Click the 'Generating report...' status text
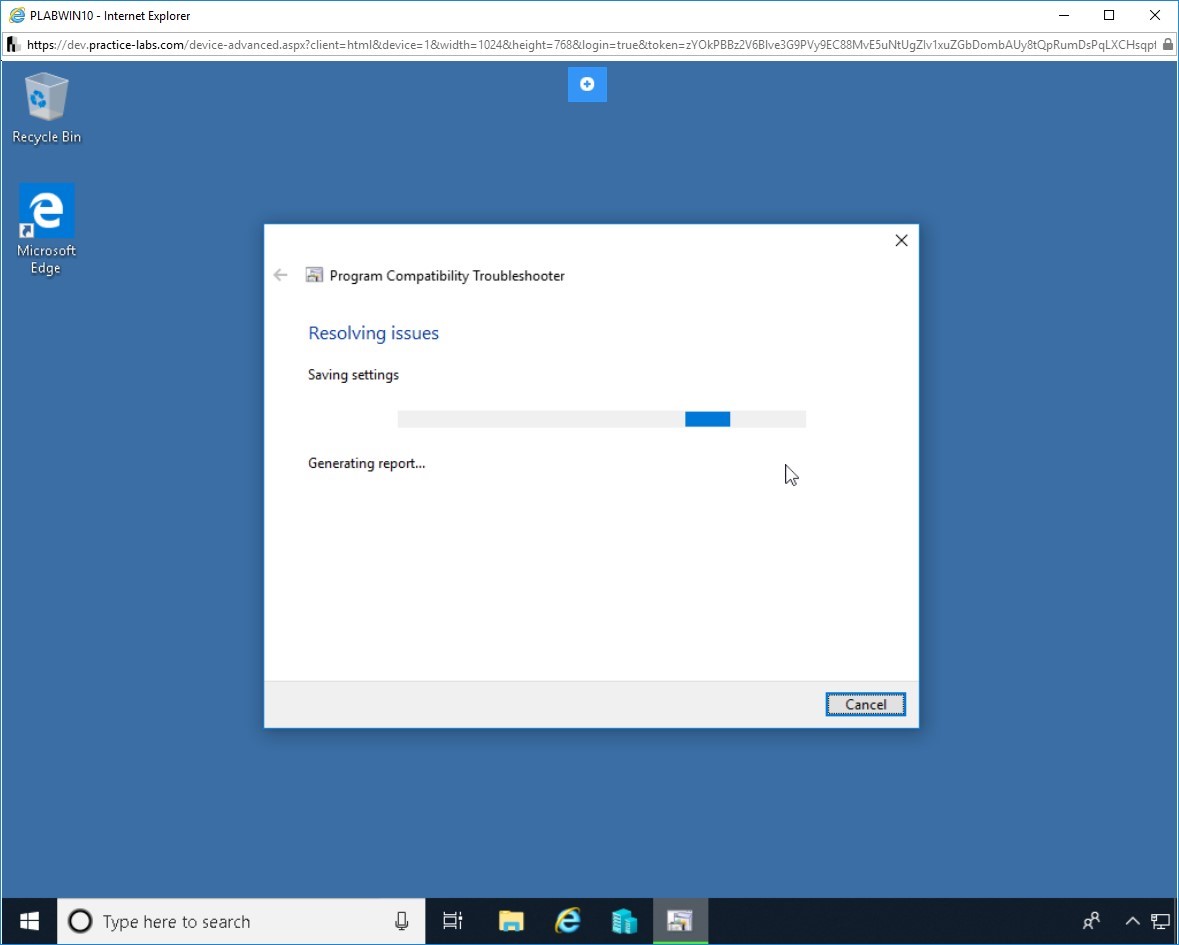The width and height of the screenshot is (1179, 945). pyautogui.click(x=366, y=463)
